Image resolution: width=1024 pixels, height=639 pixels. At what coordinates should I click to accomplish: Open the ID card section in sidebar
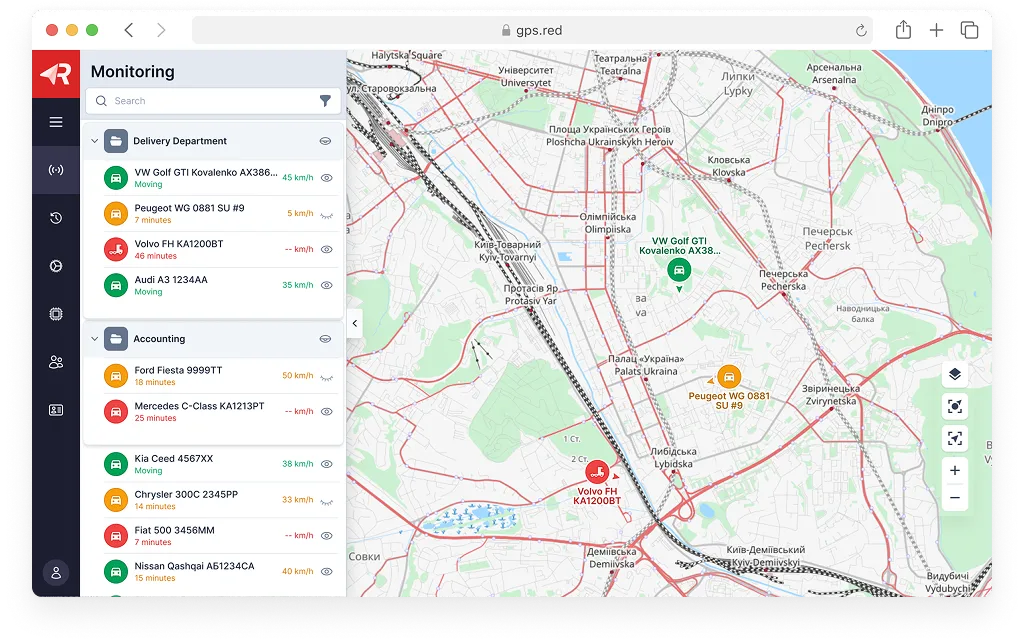pos(56,410)
